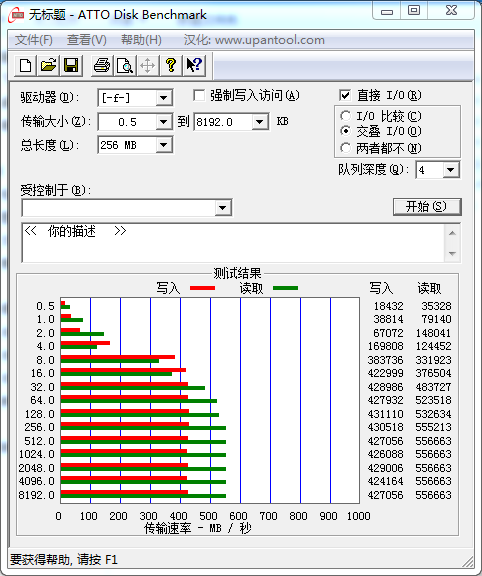Click the red 写入 legend swatch
The height and width of the screenshot is (576, 482).
point(202,288)
